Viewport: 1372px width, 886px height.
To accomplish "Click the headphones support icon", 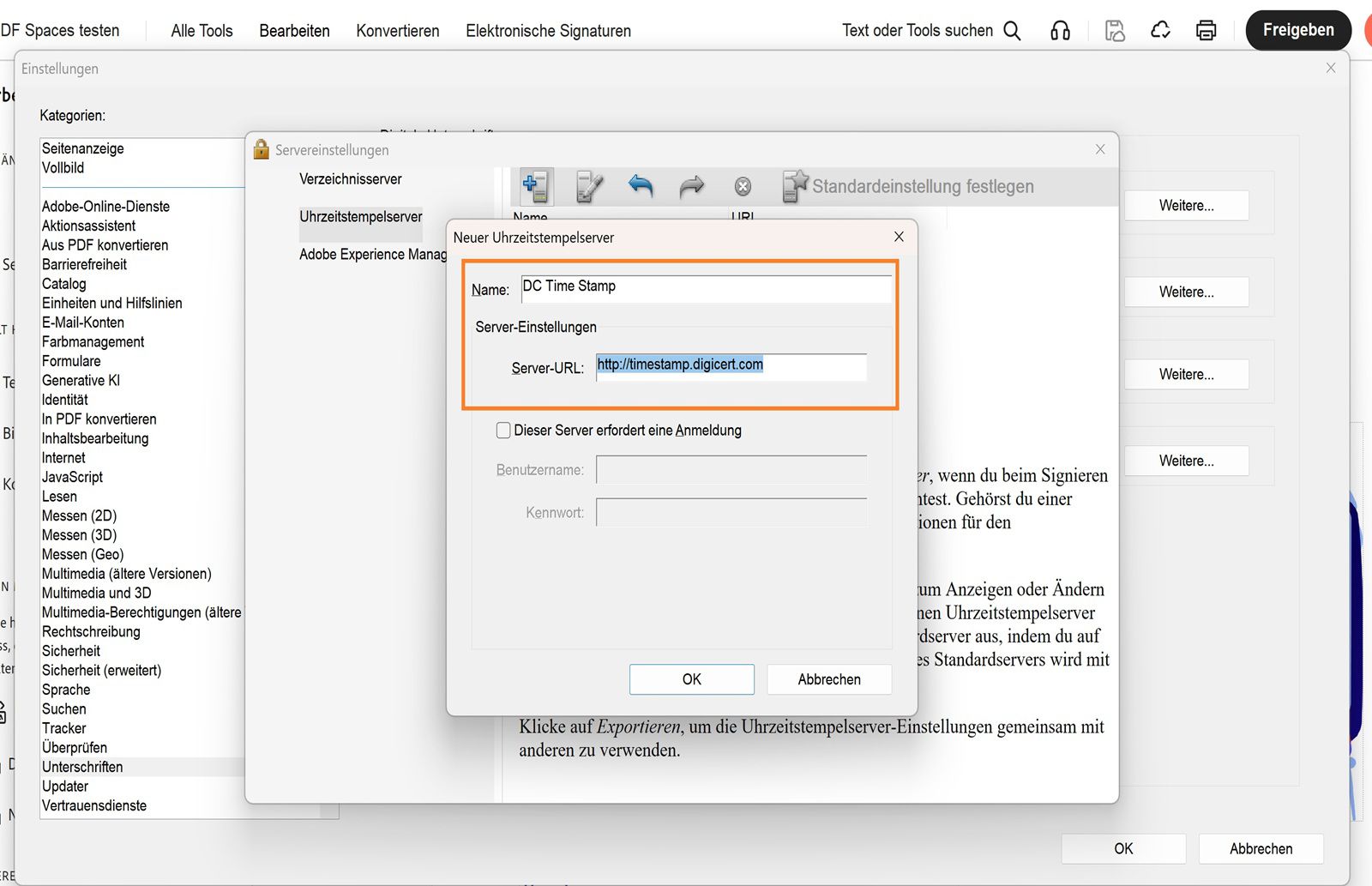I will [x=1061, y=29].
